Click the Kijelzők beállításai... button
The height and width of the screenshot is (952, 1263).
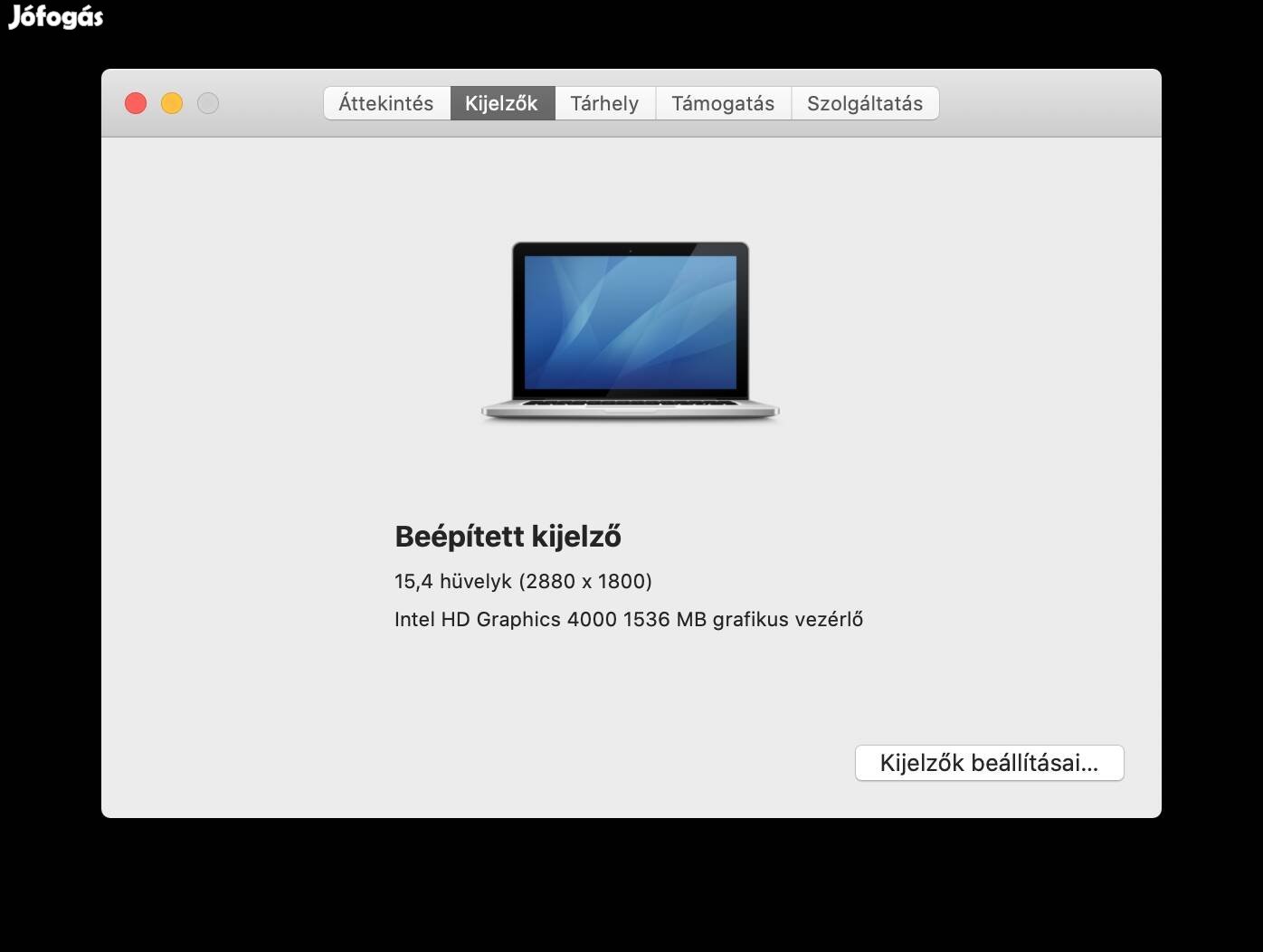point(989,763)
